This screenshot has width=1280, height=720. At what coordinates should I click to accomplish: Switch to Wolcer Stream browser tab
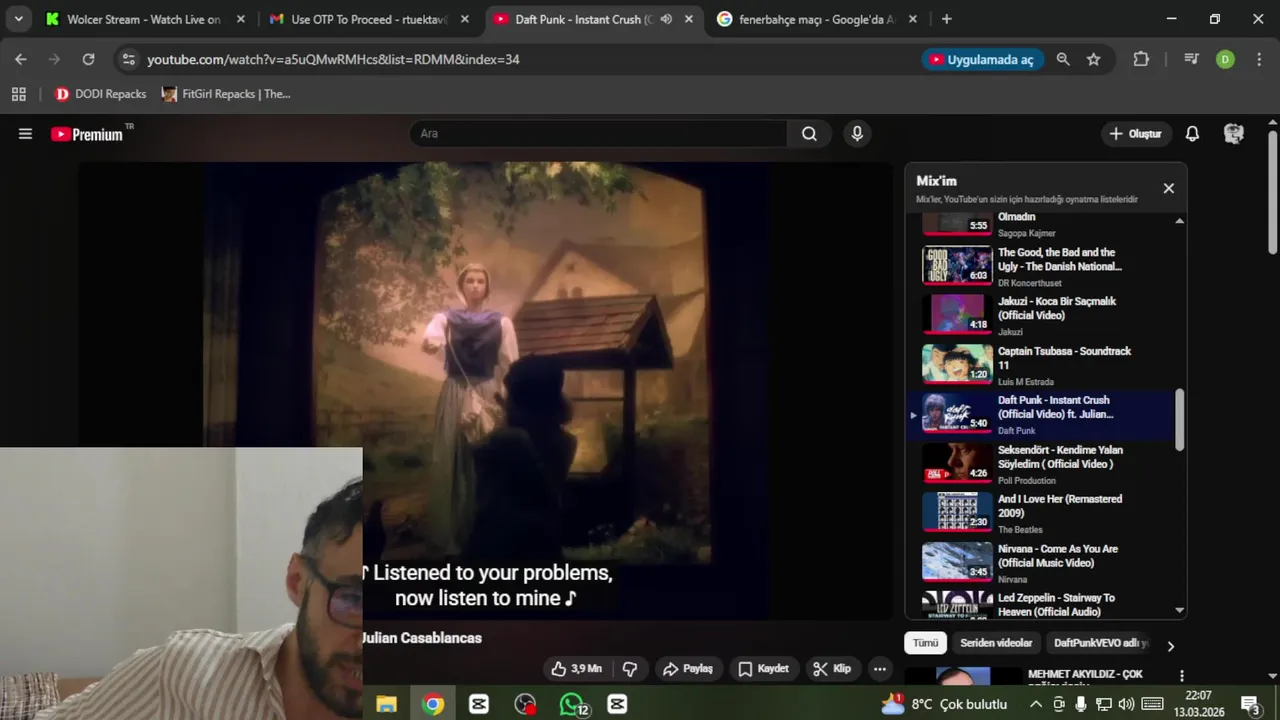click(144, 19)
